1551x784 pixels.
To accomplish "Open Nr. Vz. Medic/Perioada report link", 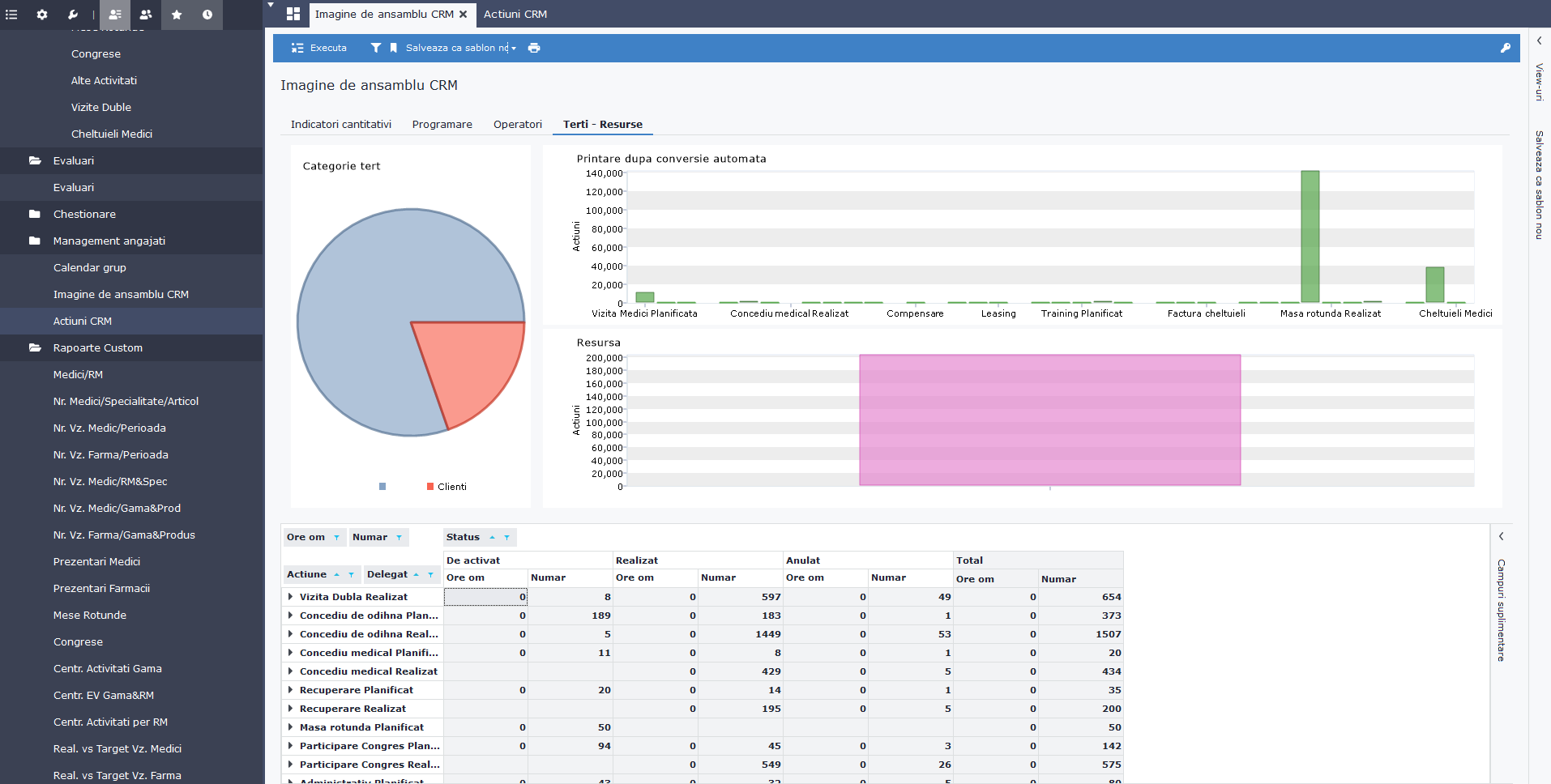I will click(x=109, y=428).
